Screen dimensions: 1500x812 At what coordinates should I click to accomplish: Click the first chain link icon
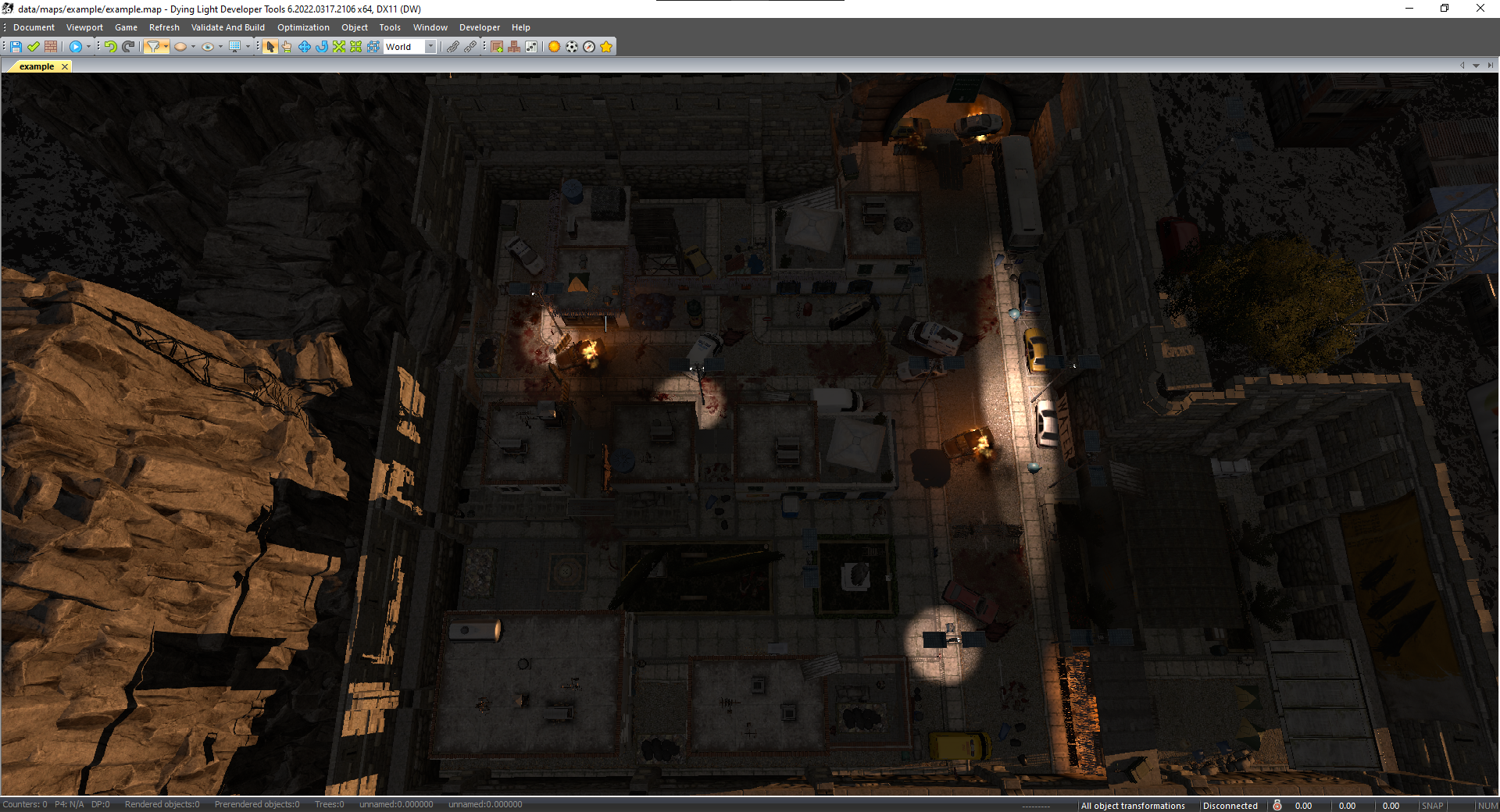453,47
